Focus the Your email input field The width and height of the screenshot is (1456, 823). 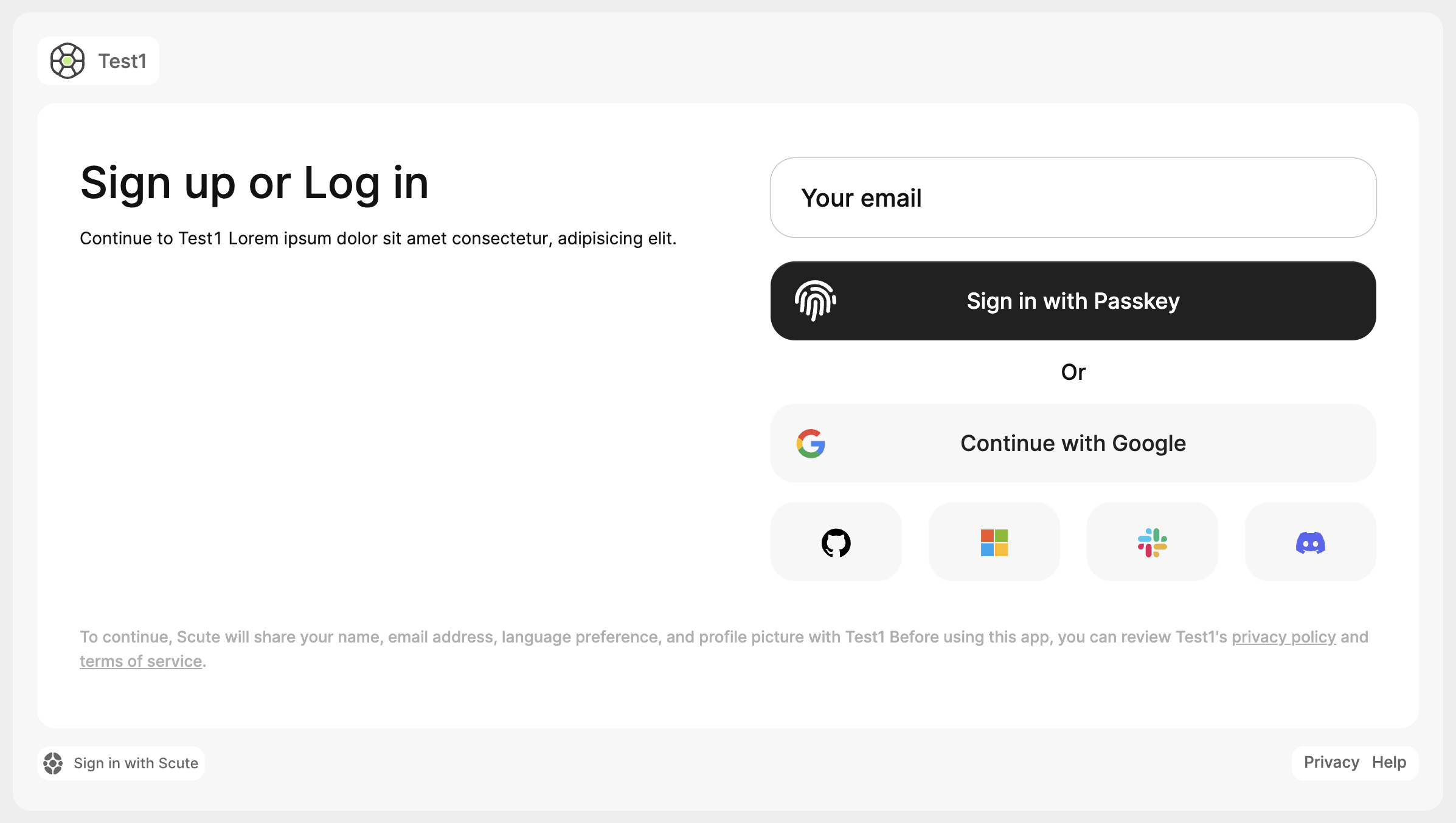coord(1073,198)
